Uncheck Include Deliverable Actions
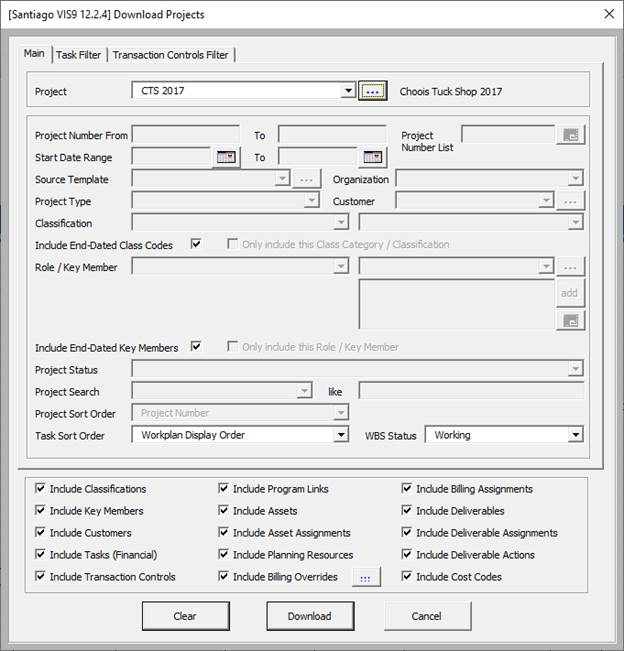This screenshot has height=651, width=624. point(407,554)
